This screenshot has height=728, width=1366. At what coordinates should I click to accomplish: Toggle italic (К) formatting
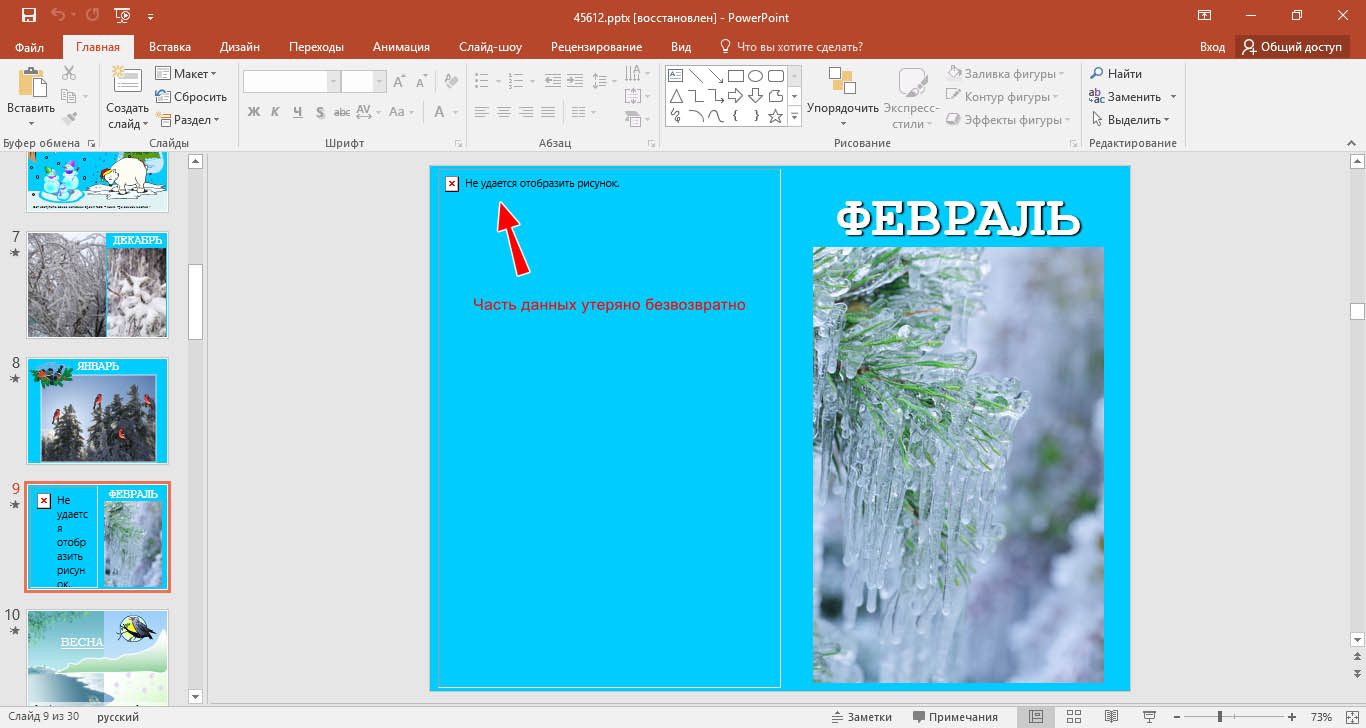point(276,112)
